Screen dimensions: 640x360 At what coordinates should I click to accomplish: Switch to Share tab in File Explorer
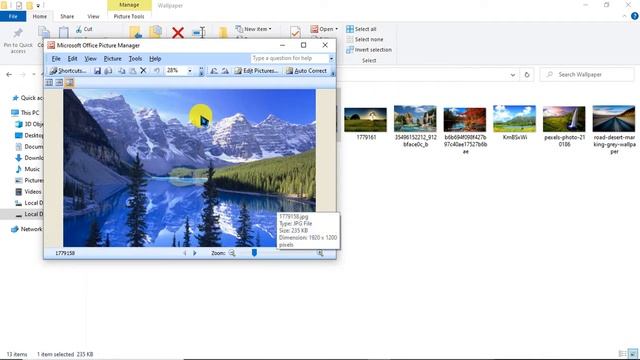(x=67, y=16)
